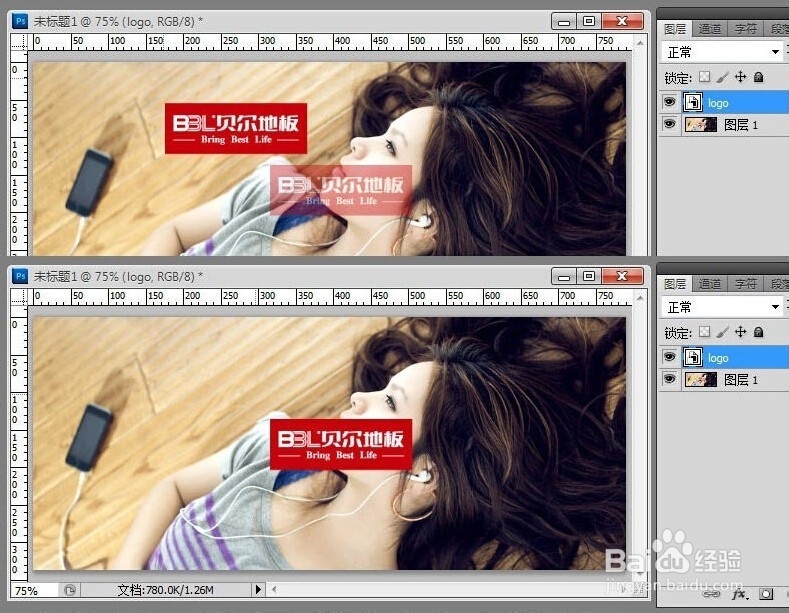
Task: Switch to 字符 tab in the lower panel
Action: click(745, 284)
